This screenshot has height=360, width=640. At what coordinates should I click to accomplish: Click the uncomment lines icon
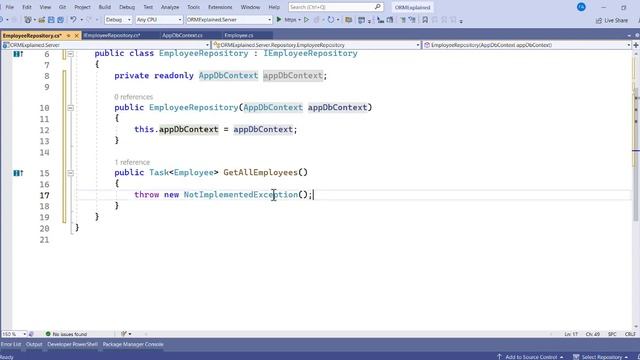(412, 20)
